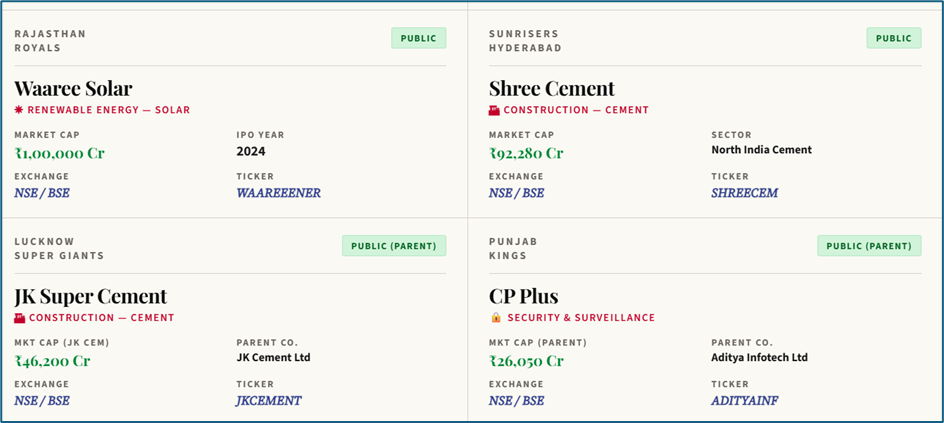Select the JK Super Cement heading

click(x=90, y=296)
